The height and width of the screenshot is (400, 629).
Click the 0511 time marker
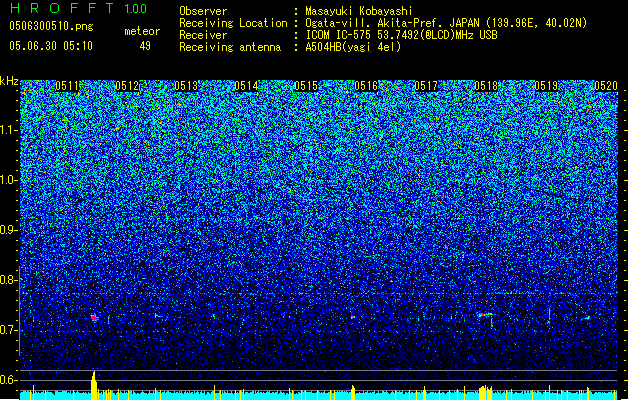[x=67, y=86]
